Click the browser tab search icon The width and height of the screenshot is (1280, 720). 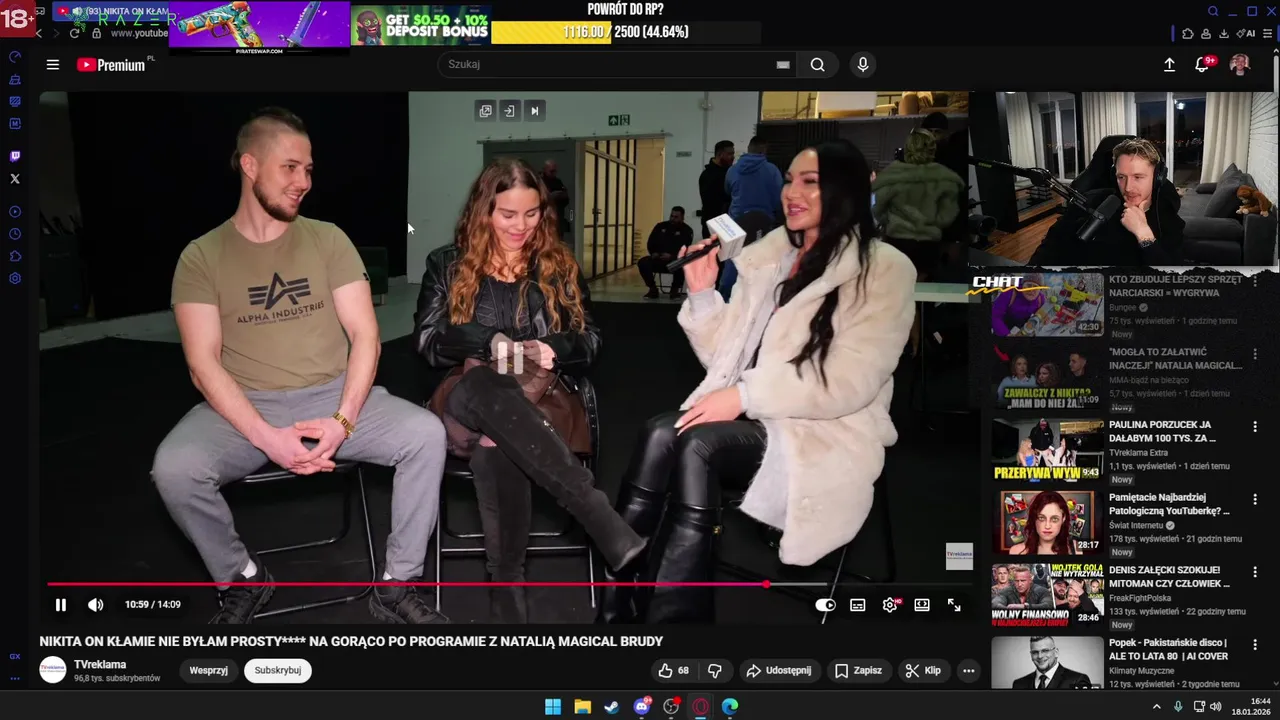(1213, 12)
